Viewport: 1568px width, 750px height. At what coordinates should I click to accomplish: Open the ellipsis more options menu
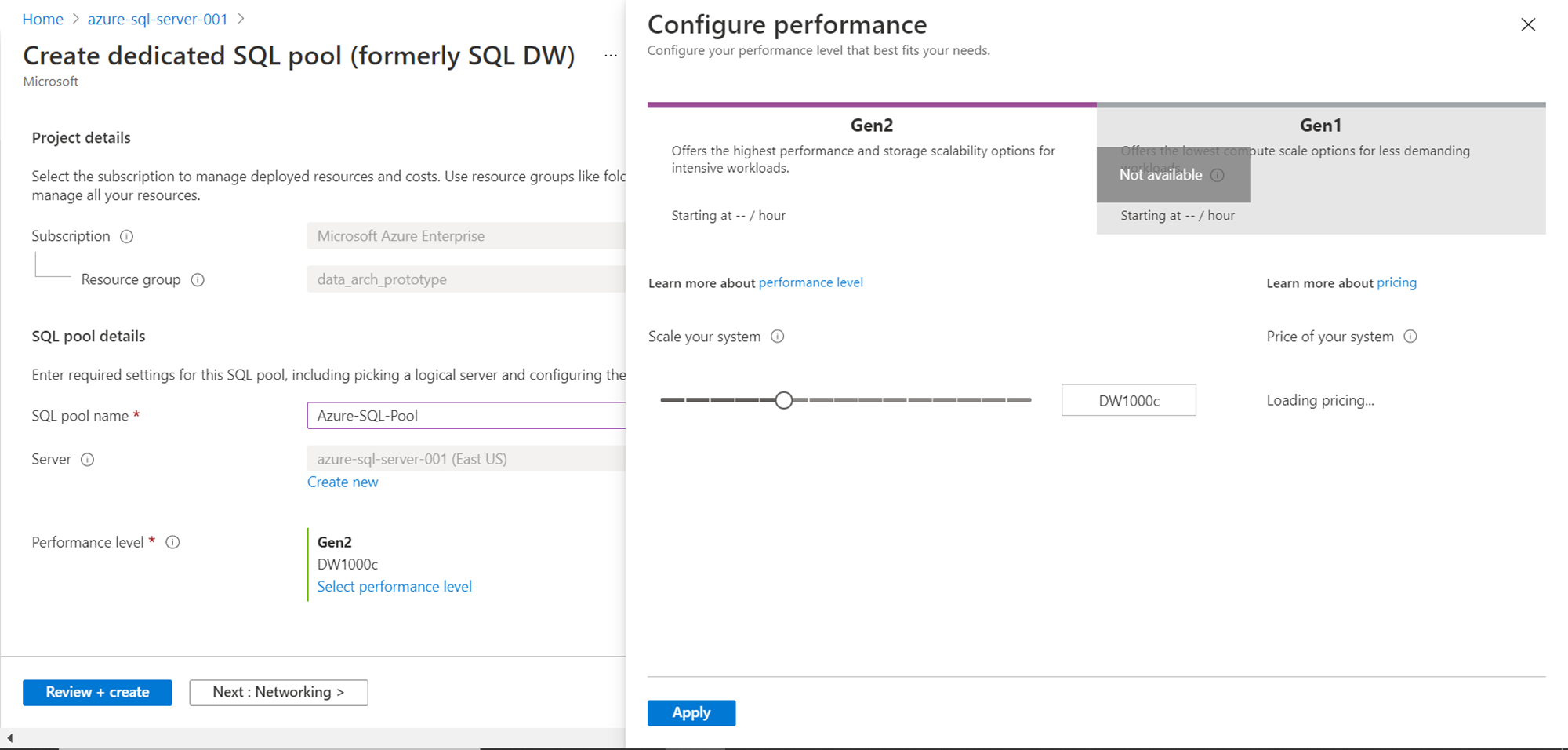611,56
